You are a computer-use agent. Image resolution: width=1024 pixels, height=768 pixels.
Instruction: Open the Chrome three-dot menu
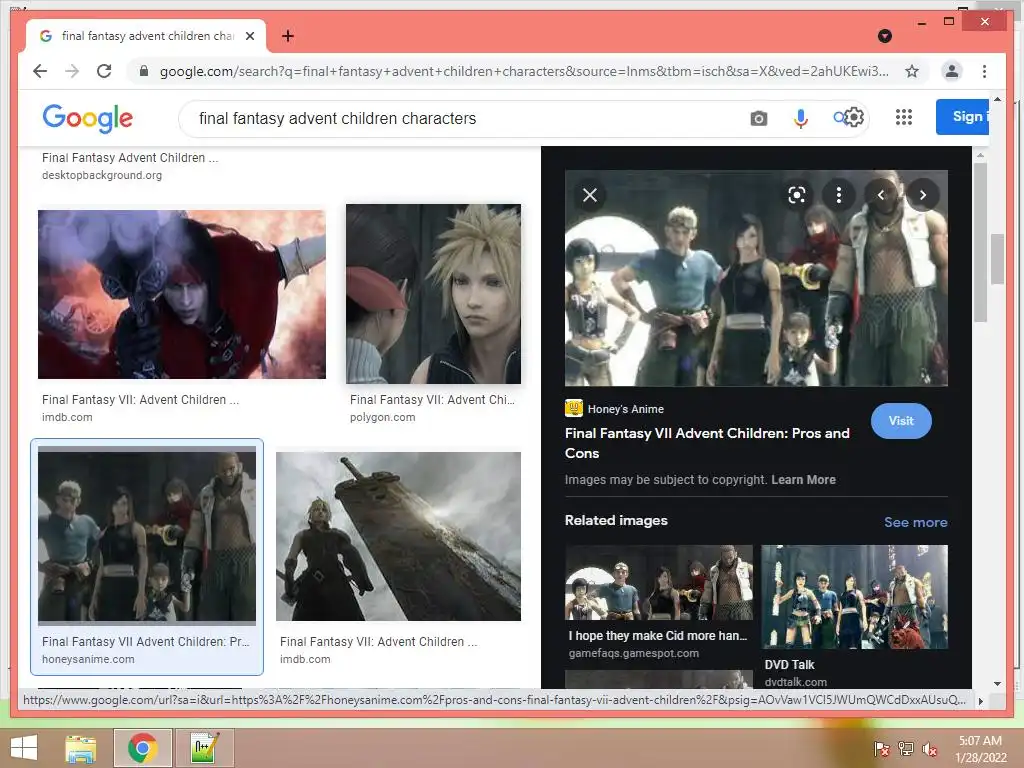coord(984,71)
